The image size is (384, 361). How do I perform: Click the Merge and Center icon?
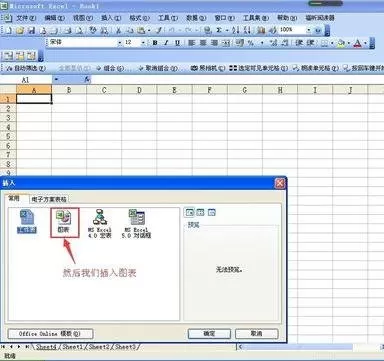click(226, 43)
